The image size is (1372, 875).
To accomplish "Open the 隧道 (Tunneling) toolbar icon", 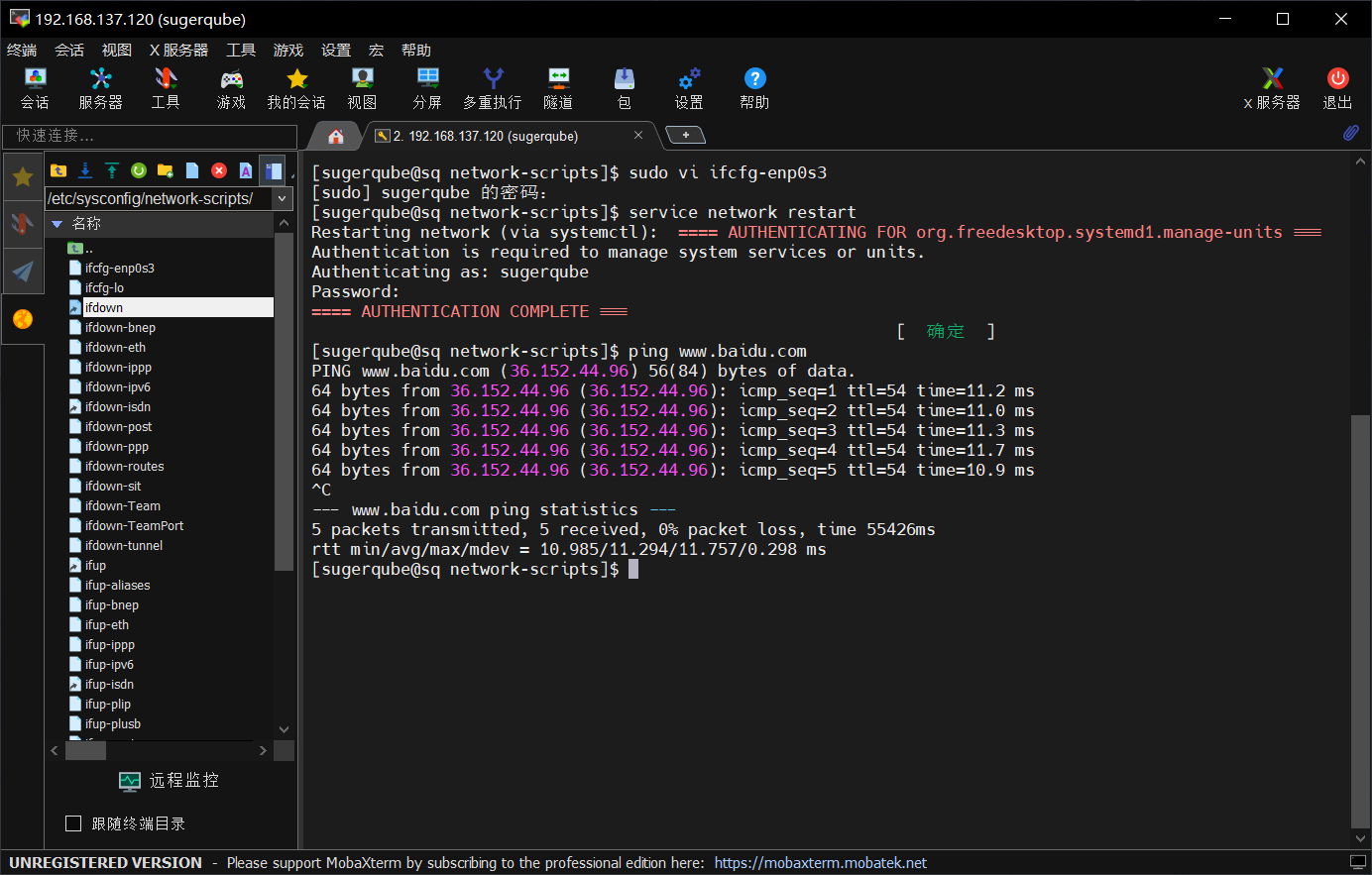I will (558, 88).
